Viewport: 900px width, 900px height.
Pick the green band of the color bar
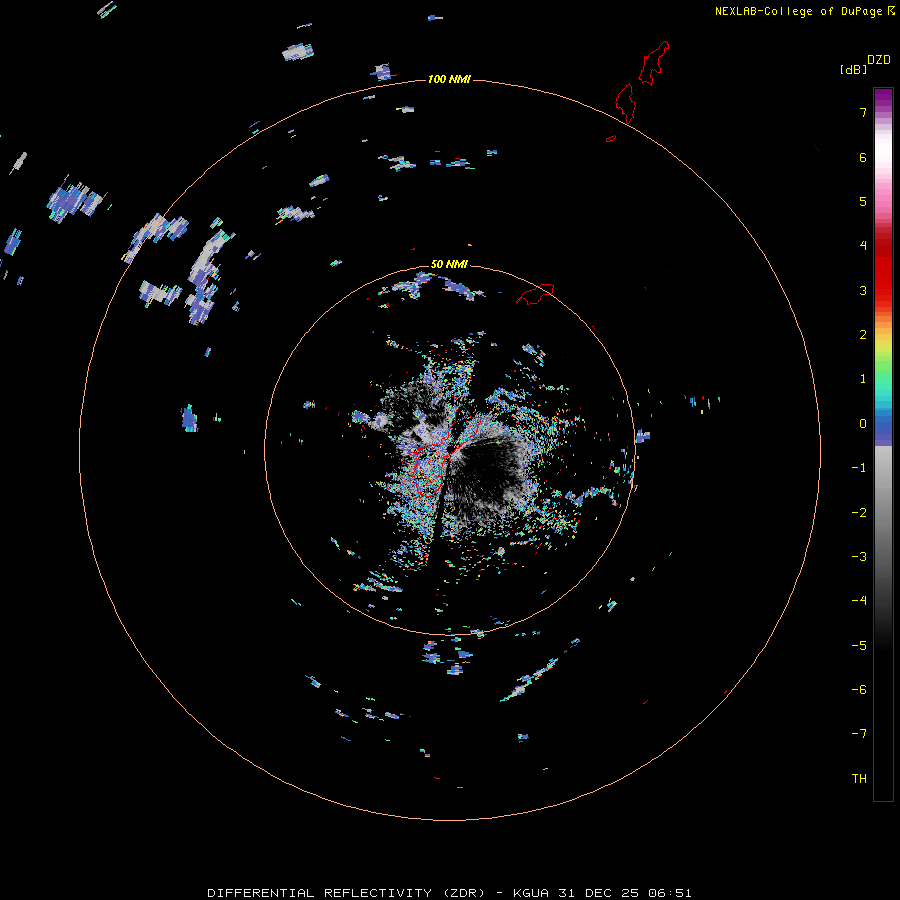point(883,367)
